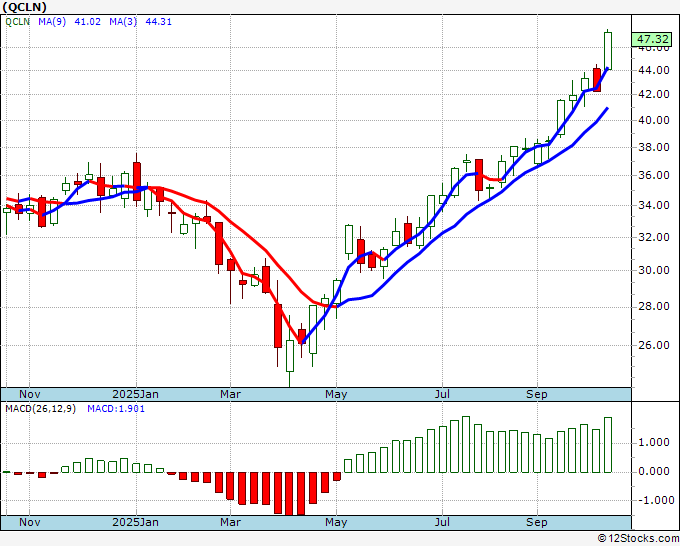Click 2025Jan on the price chart axis
The height and width of the screenshot is (546, 680).
pyautogui.click(x=135, y=394)
